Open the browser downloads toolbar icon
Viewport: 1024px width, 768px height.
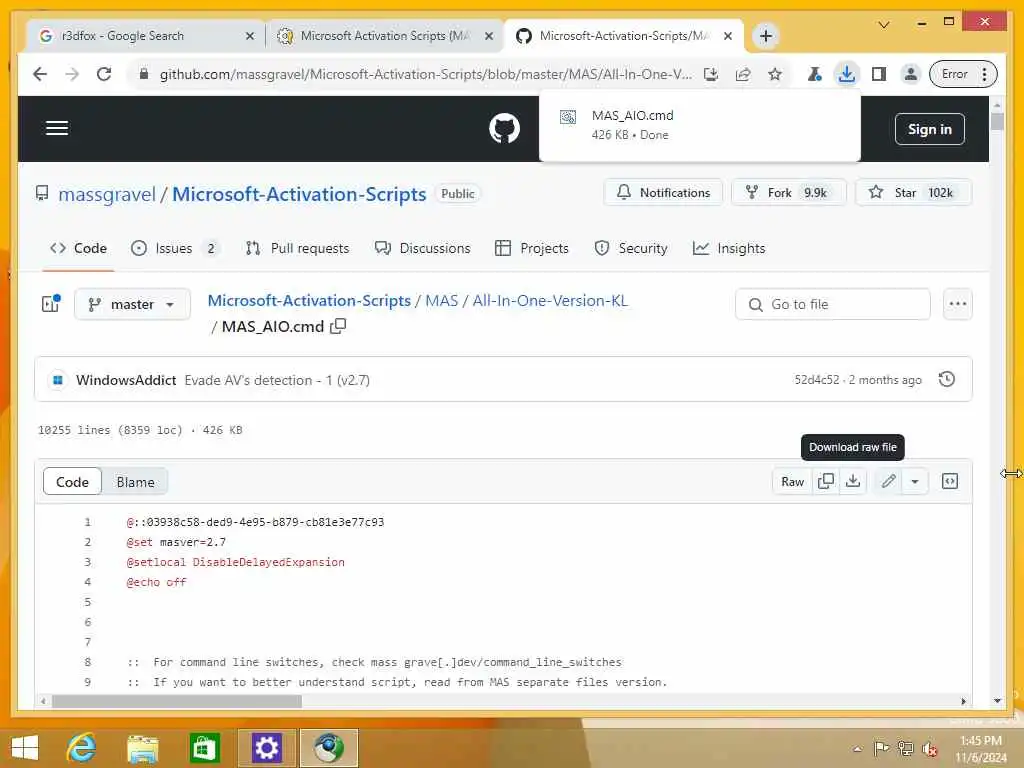click(x=846, y=74)
